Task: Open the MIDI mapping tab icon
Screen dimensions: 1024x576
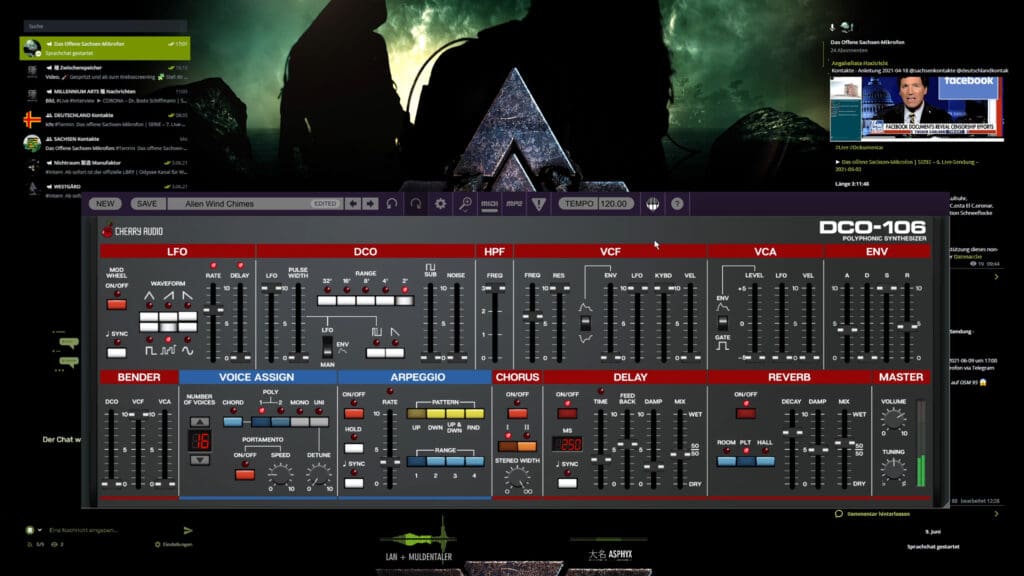Action: tap(489, 204)
